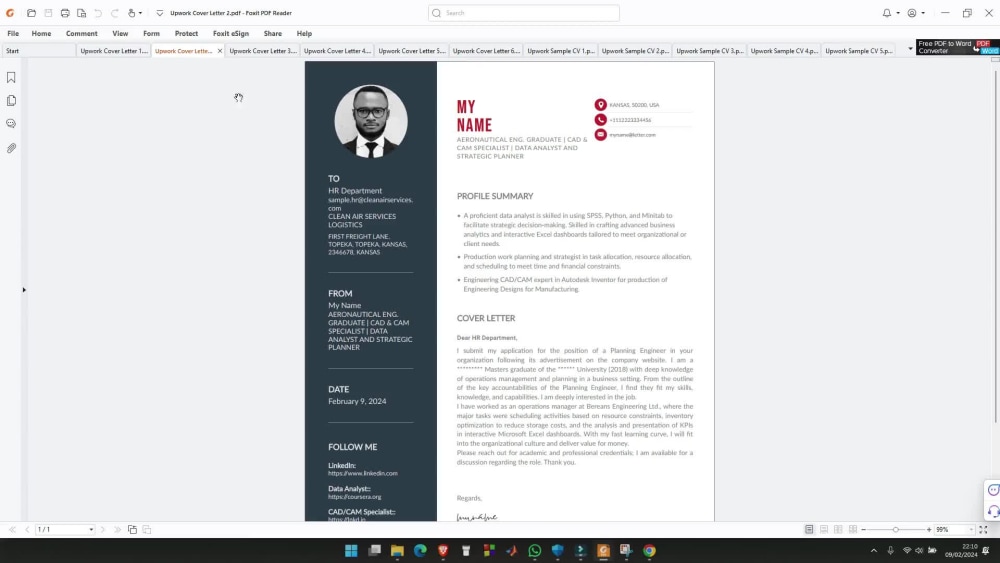Enable facing pages view mode
Screen dimensions: 1000x563
pos(838,530)
